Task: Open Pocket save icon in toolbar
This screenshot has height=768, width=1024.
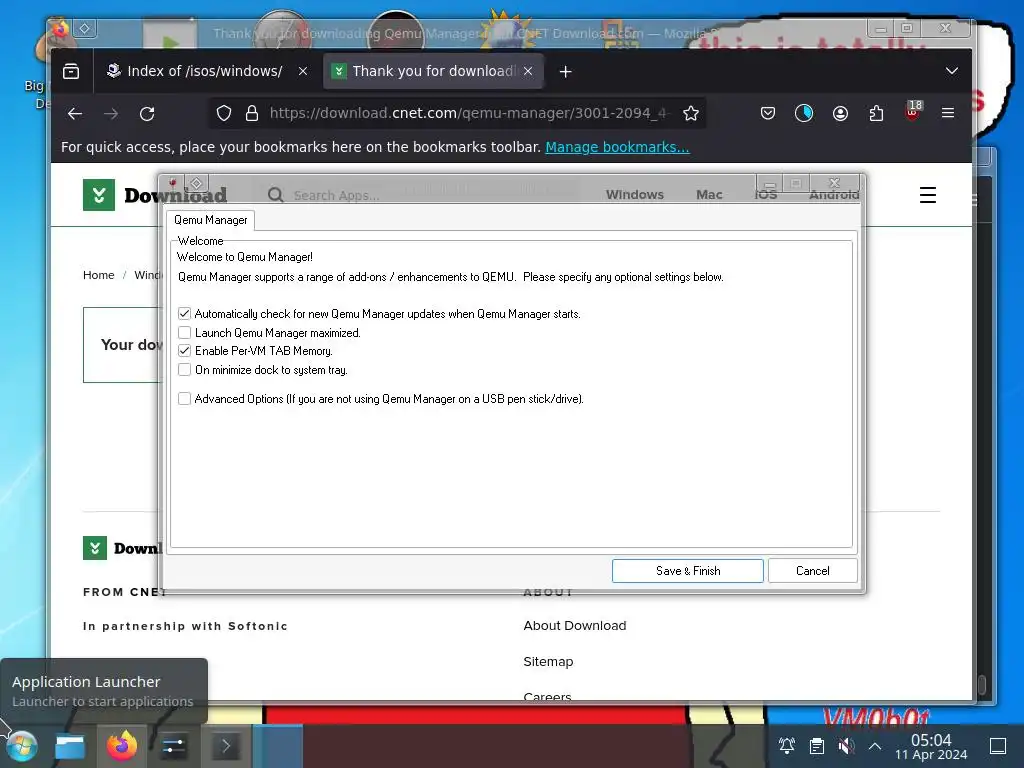Action: click(768, 114)
